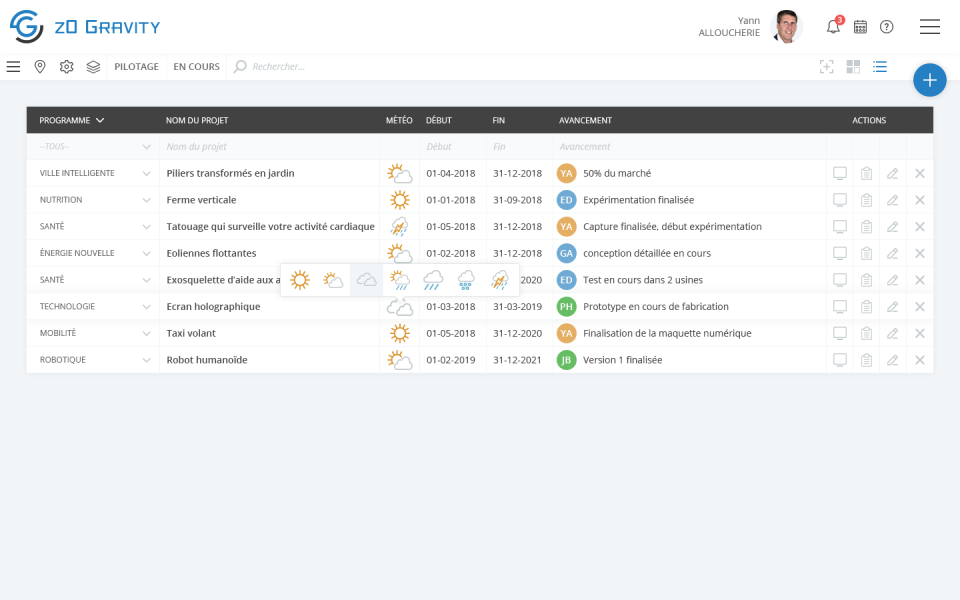Click 'Test en cours dans 2 usines'

click(643, 280)
